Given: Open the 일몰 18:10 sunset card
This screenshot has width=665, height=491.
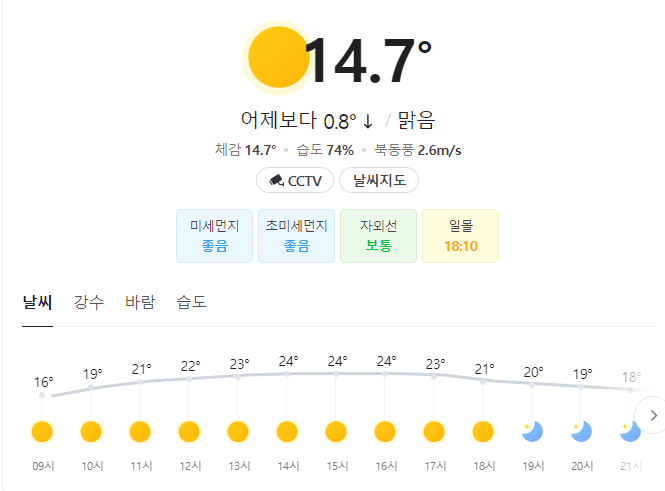Looking at the screenshot, I should tap(461, 236).
